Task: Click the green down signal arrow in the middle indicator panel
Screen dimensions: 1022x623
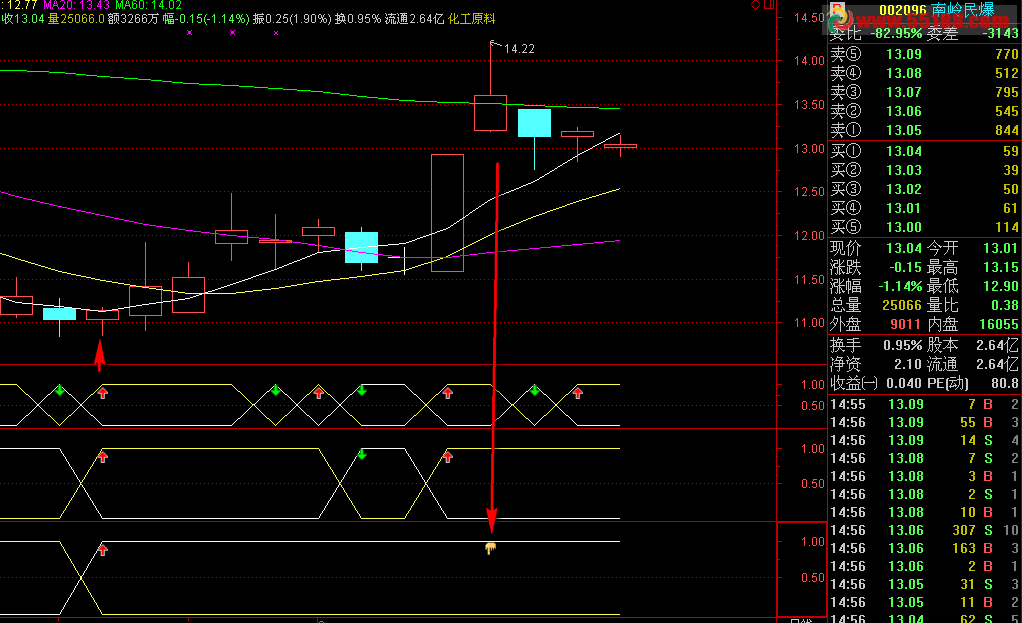Action: 362,454
